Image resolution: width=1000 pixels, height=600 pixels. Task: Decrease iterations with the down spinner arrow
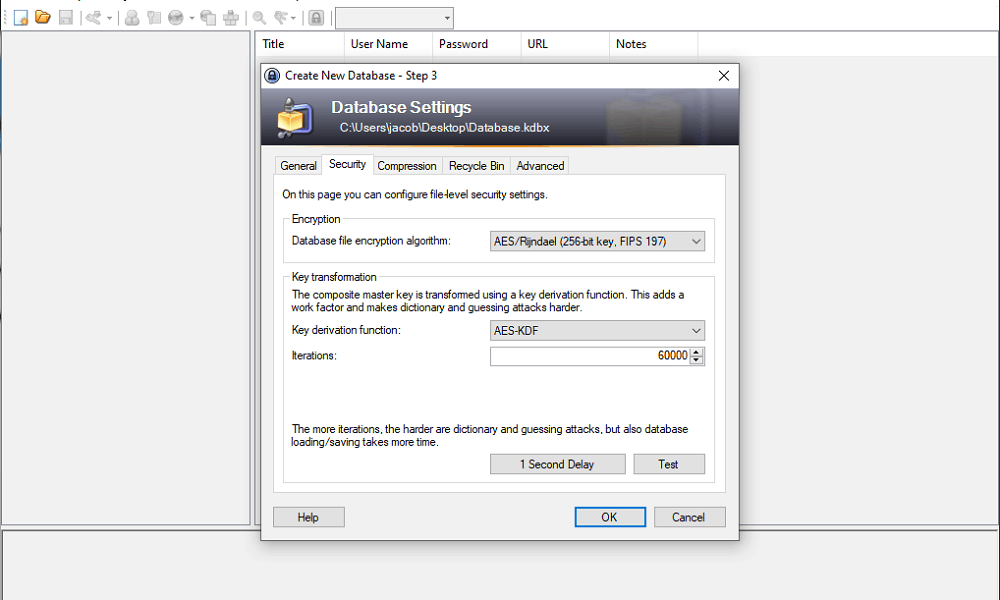(x=697, y=360)
